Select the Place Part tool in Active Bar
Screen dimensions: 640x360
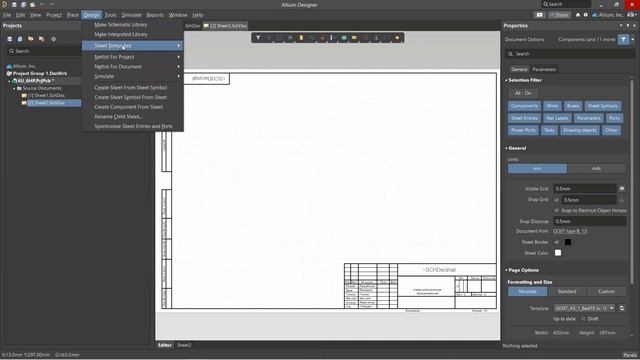[x=301, y=38]
